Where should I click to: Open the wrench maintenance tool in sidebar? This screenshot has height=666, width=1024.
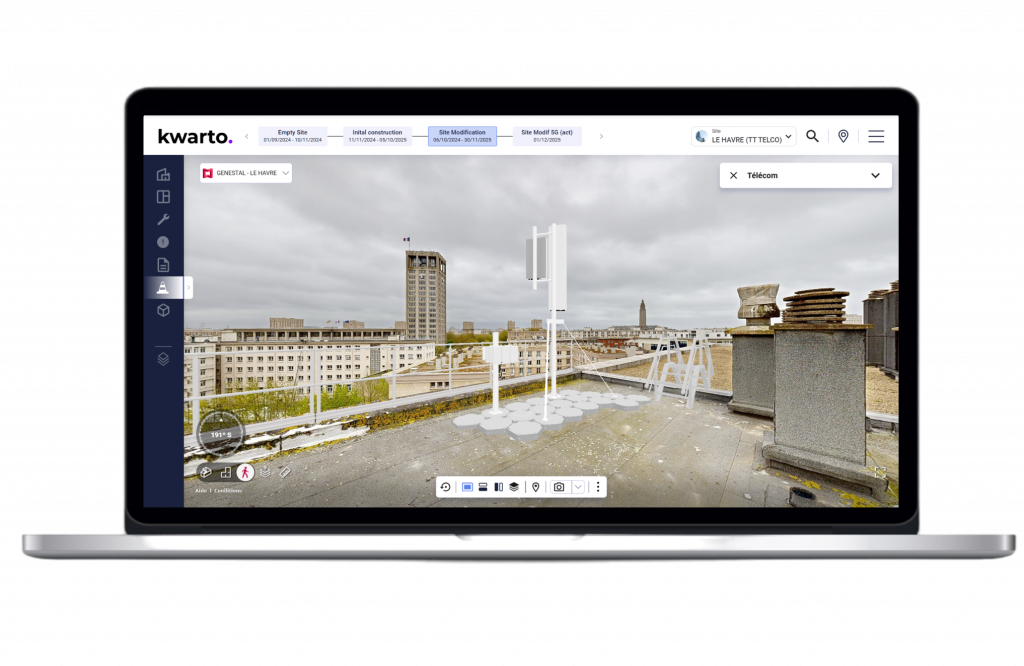click(x=163, y=220)
